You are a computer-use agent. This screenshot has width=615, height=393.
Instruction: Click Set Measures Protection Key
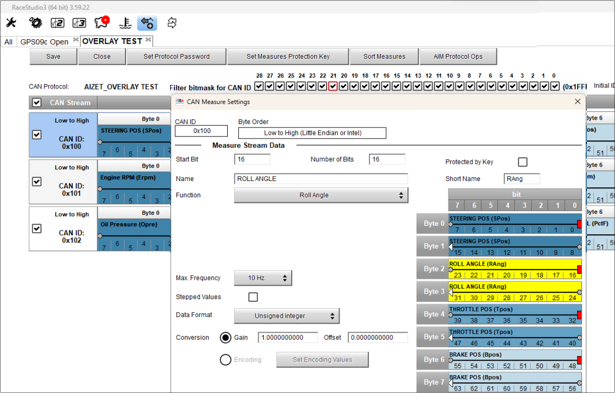point(288,56)
